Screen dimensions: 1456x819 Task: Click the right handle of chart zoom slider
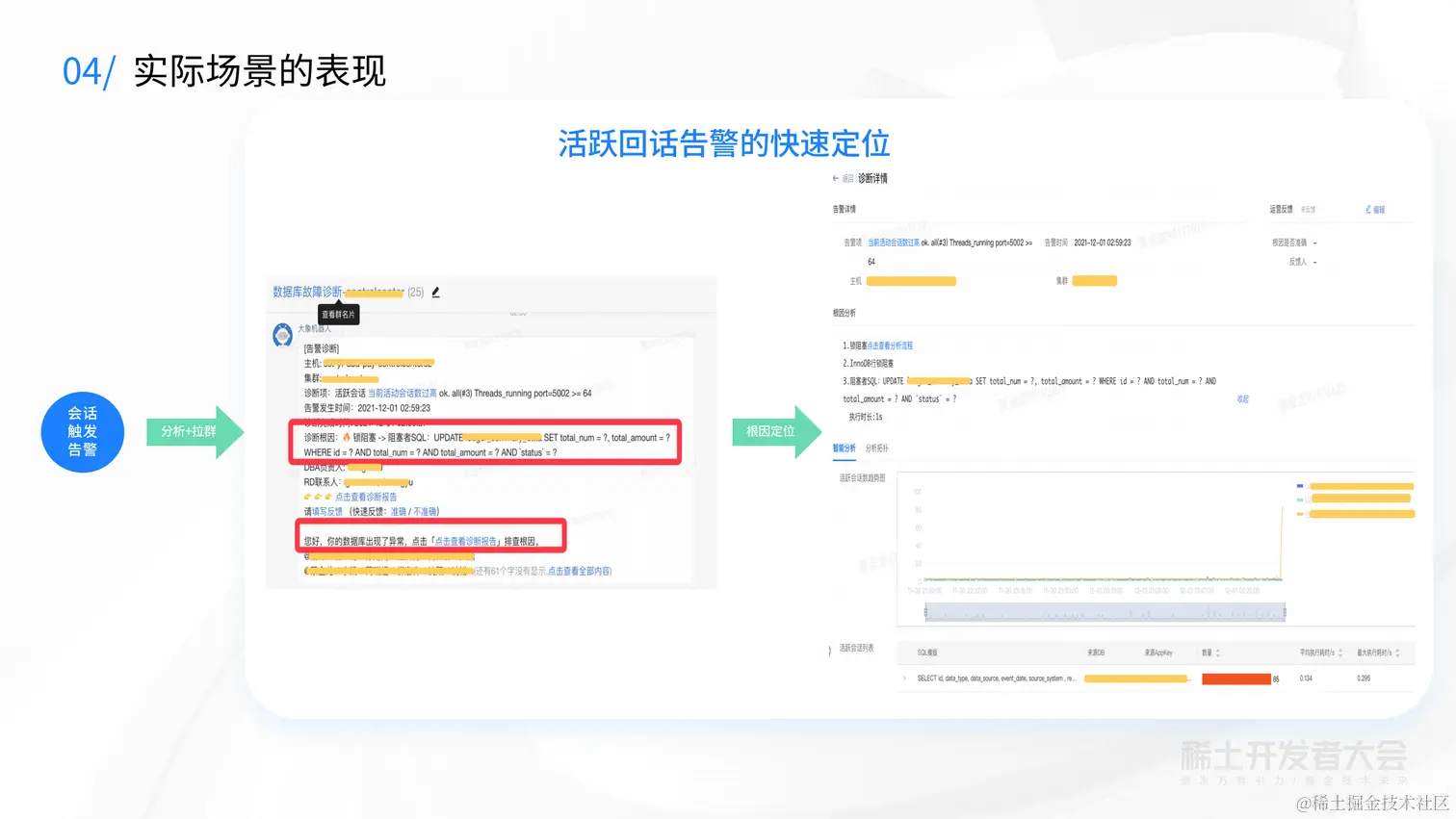[x=1285, y=612]
